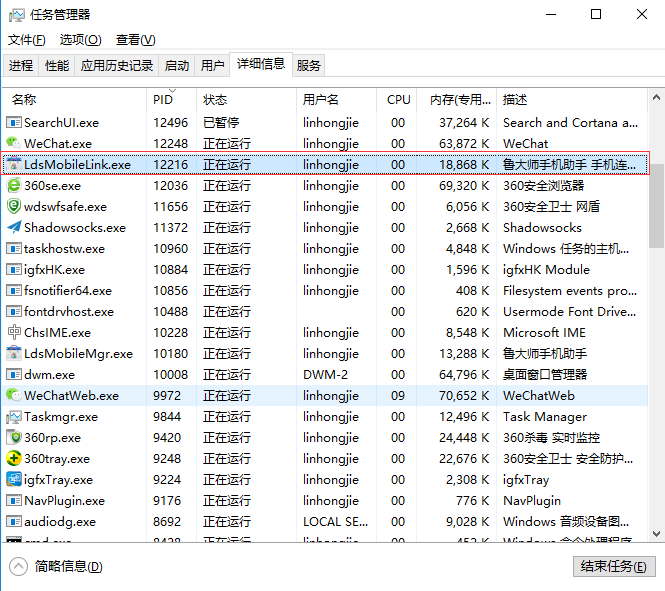This screenshot has width=665, height=591.
Task: Sort by the 状态 column header
Action: coord(246,100)
